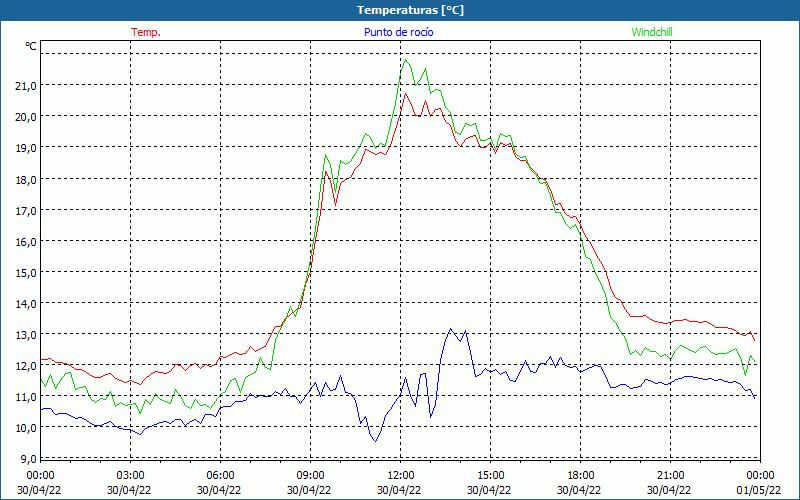Click the 11,0 y-axis value
Screen dimensions: 800x500
26,397
